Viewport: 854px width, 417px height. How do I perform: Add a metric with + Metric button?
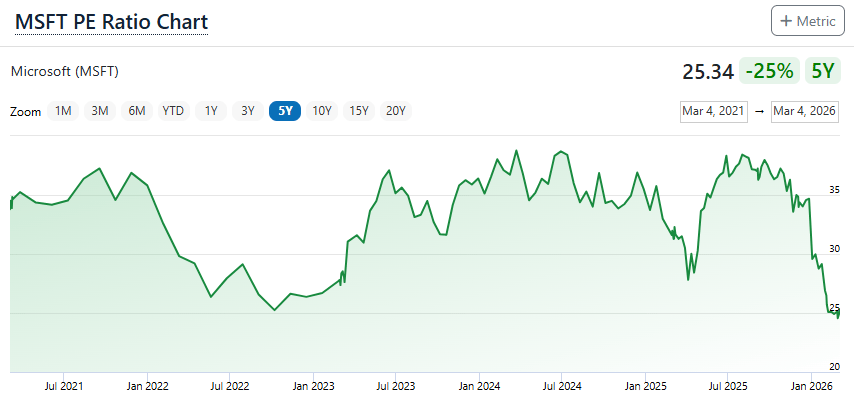point(807,21)
